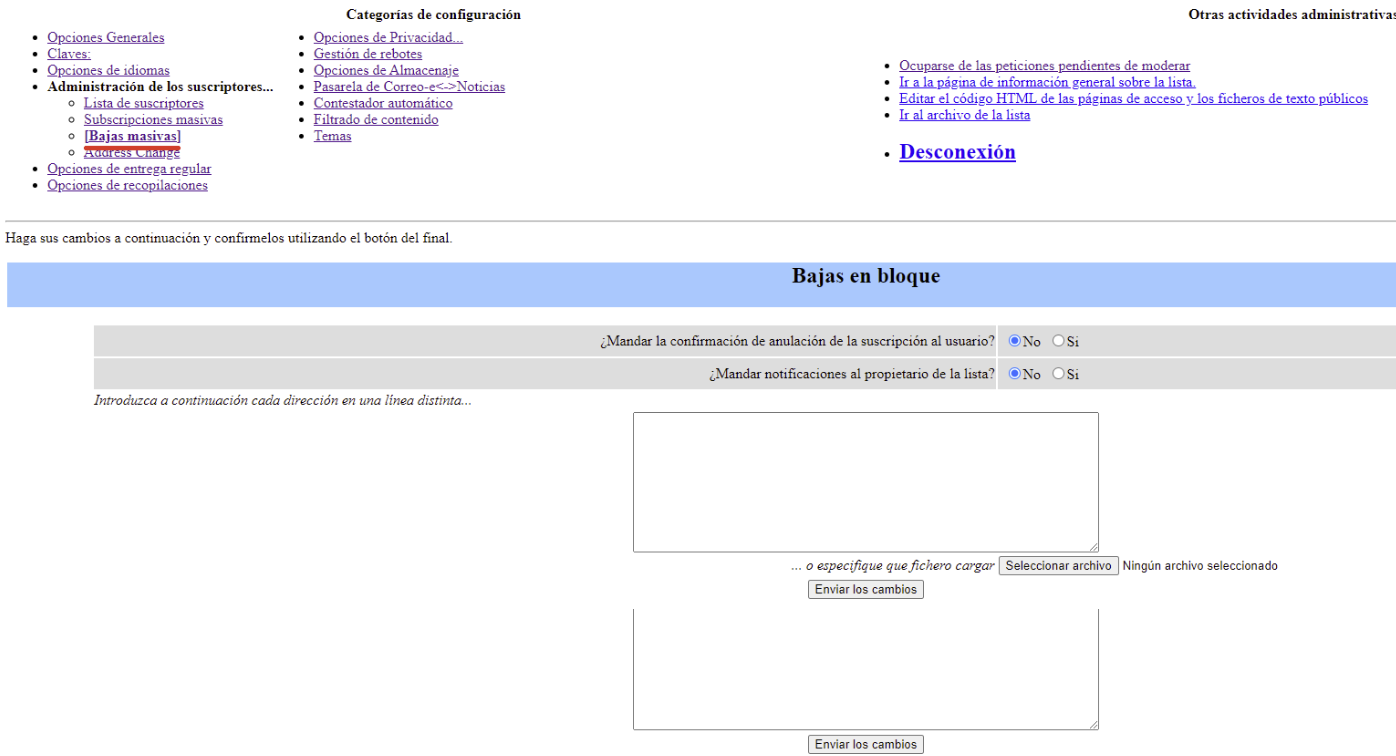Open Opciones de idiomas
The width and height of the screenshot is (1396, 756).
coord(108,71)
